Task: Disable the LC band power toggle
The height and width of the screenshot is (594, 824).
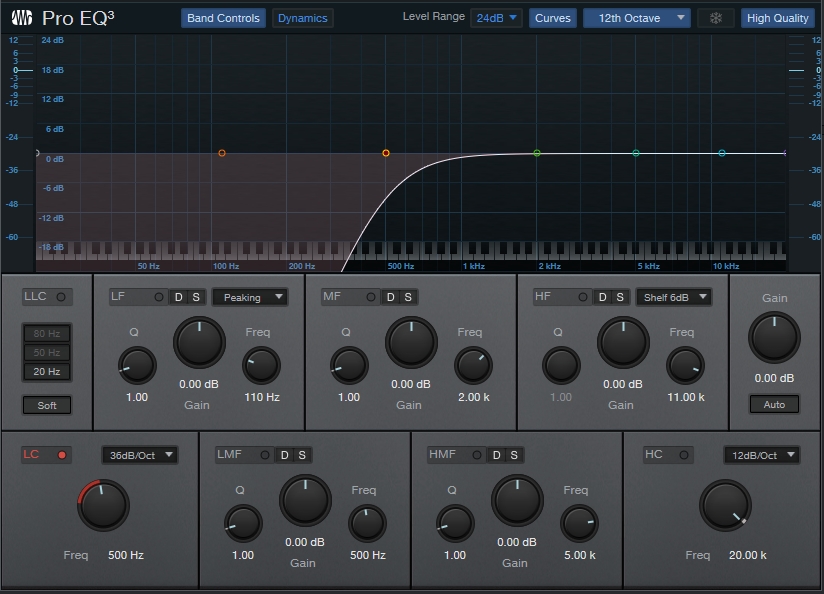Action: coord(62,455)
